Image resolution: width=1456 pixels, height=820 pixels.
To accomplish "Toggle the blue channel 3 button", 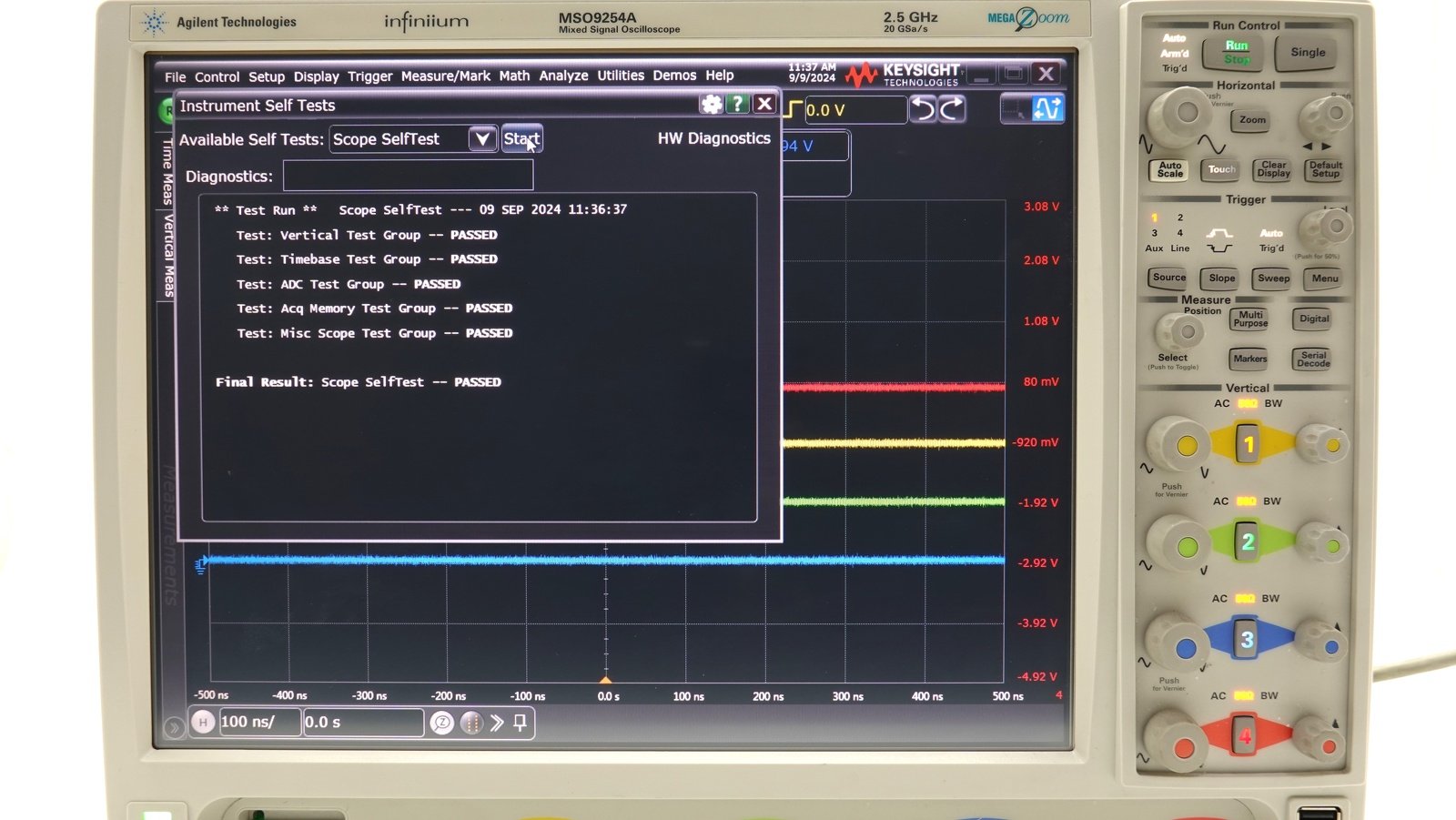I will (1247, 640).
